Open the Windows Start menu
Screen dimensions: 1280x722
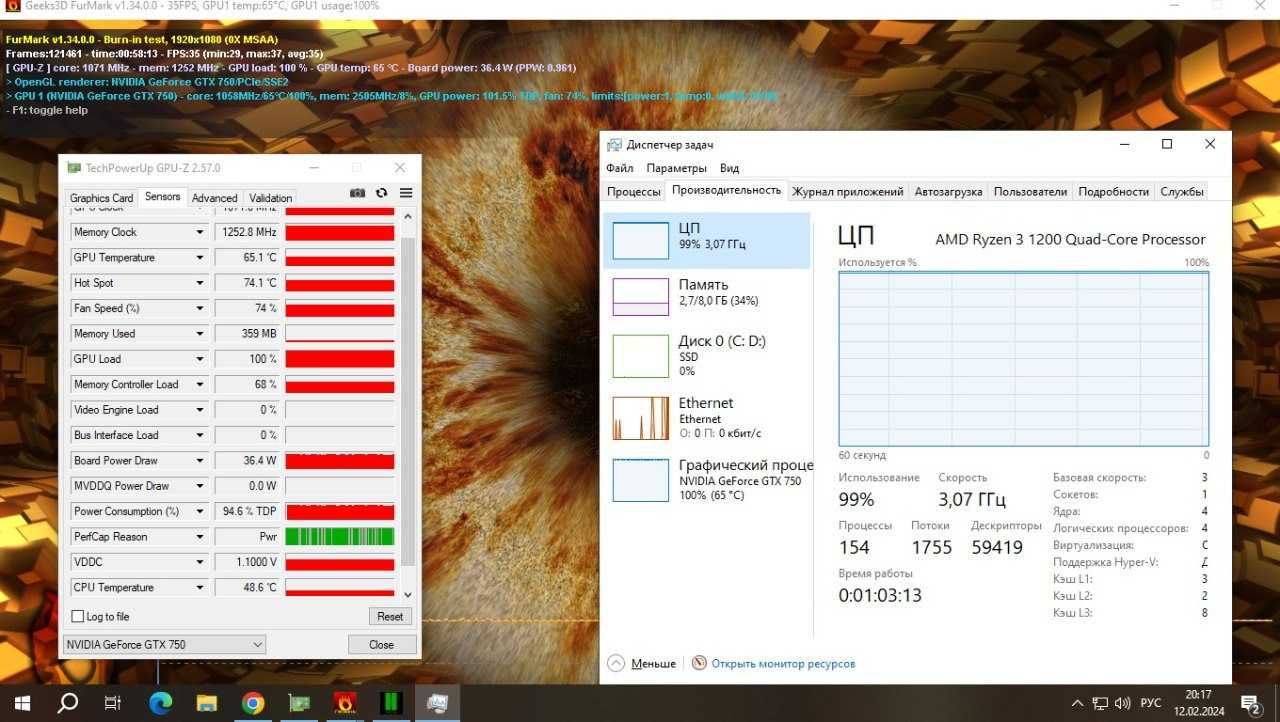22,703
